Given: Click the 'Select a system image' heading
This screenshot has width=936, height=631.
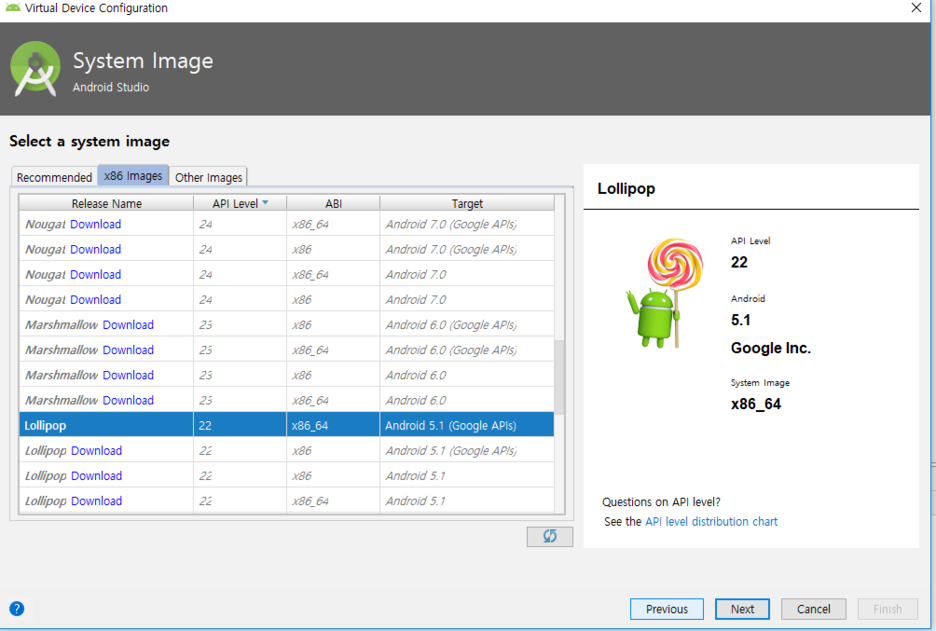Looking at the screenshot, I should pos(90,141).
